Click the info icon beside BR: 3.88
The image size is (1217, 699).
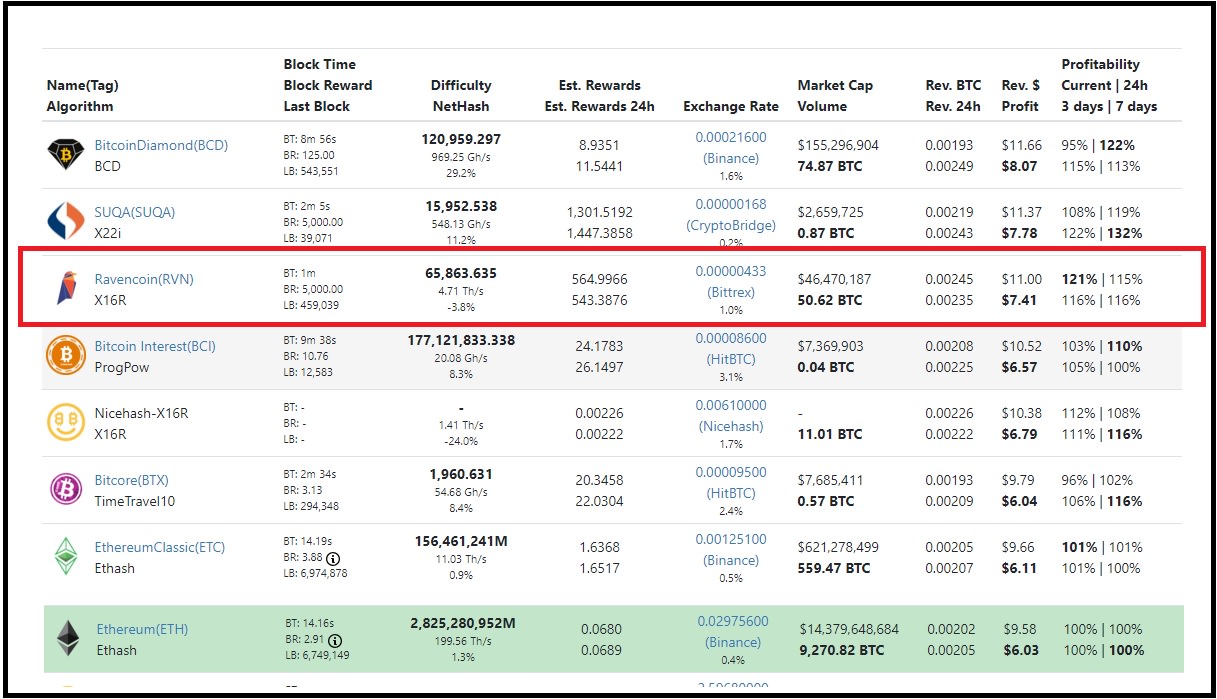(x=334, y=558)
